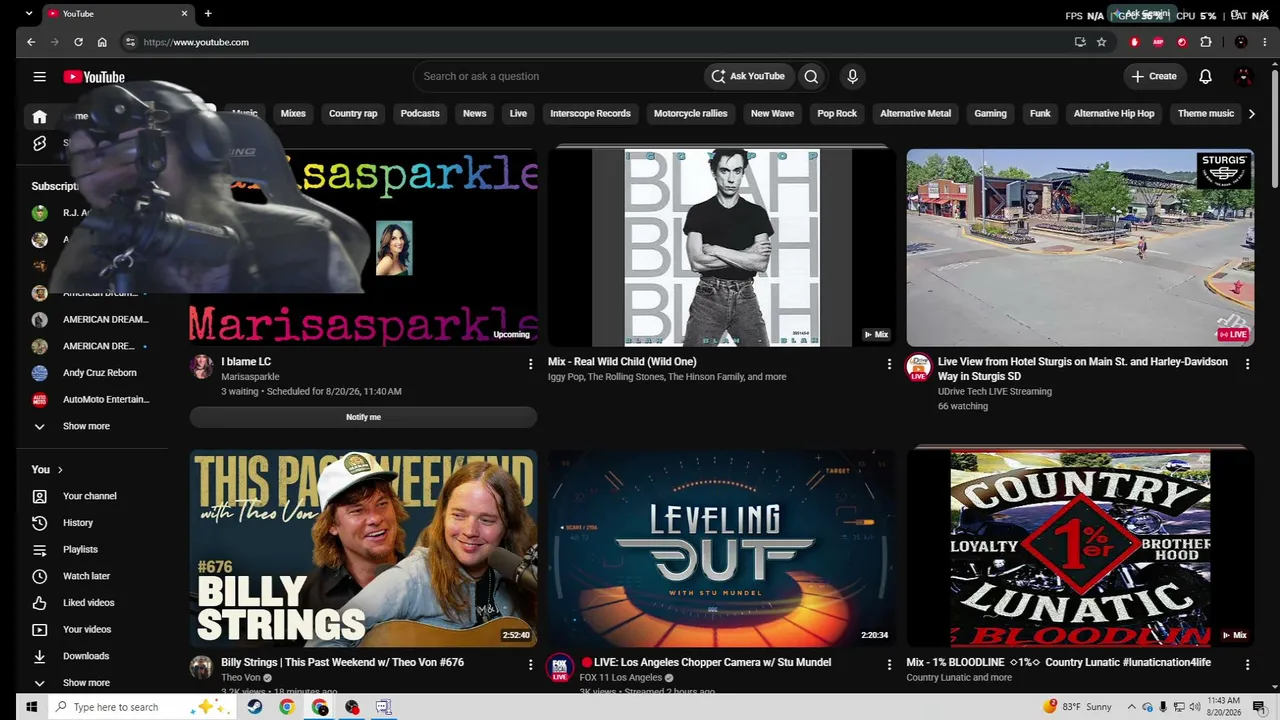1280x720 pixels.
Task: Open Steam from the taskbar
Action: pos(255,707)
